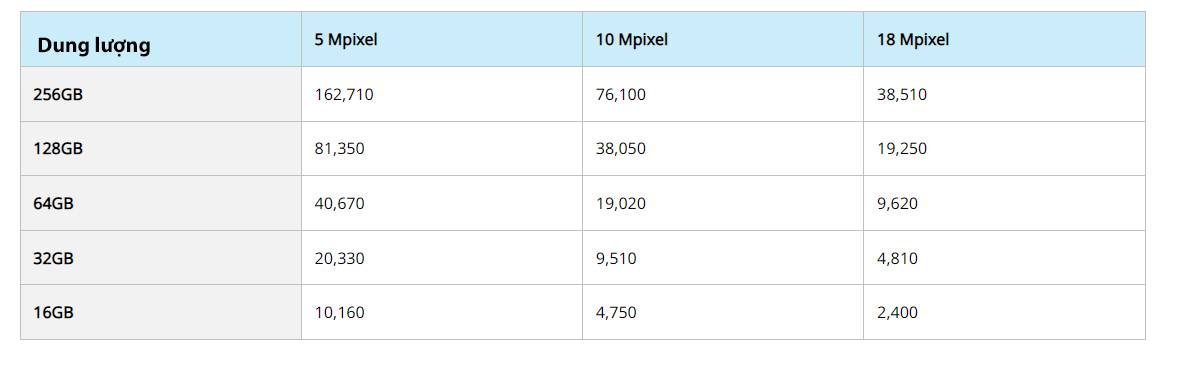Image resolution: width=1183 pixels, height=369 pixels.
Task: Click the 4,810 value cell
Action: [x=1004, y=258]
